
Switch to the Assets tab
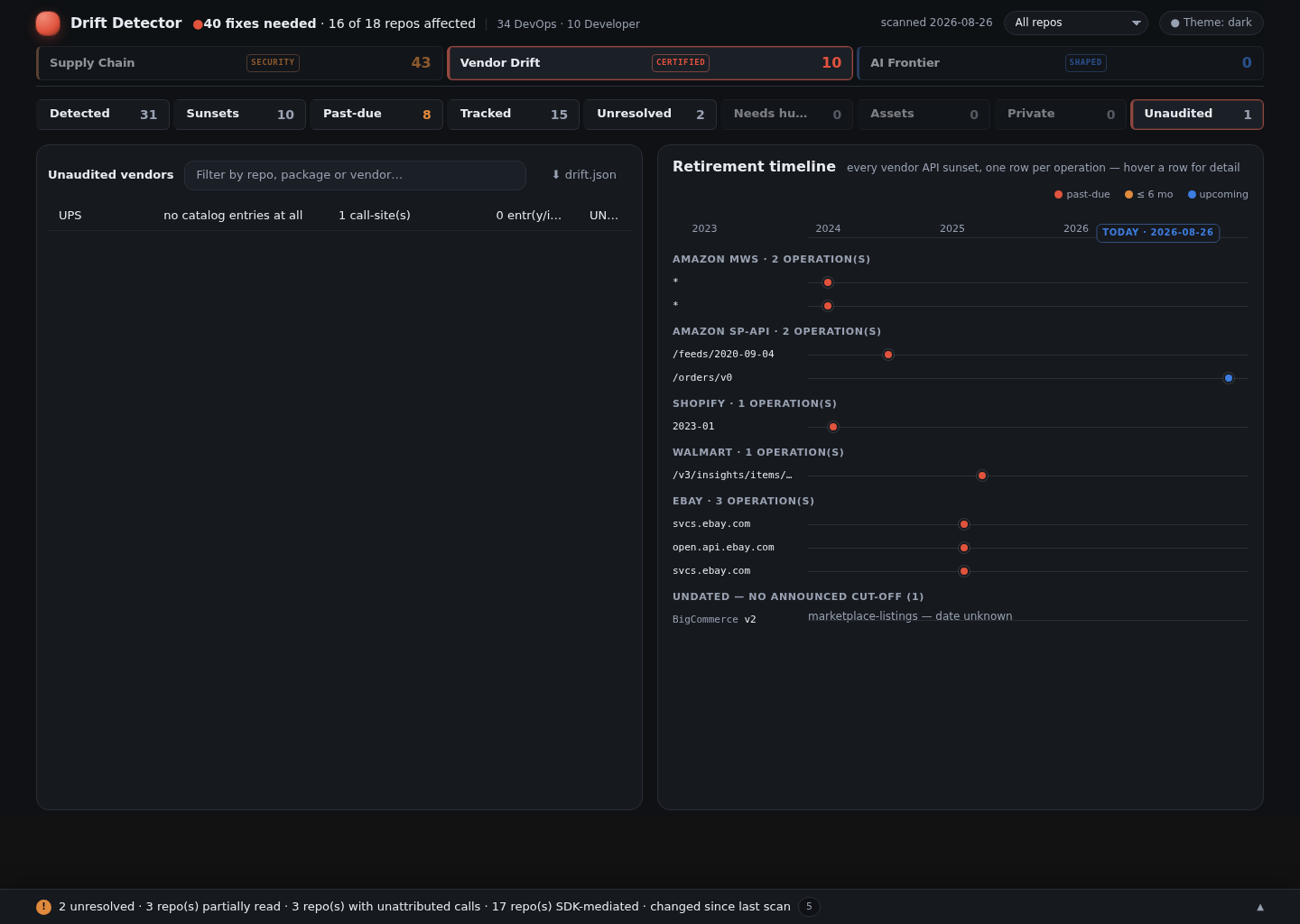click(x=924, y=115)
